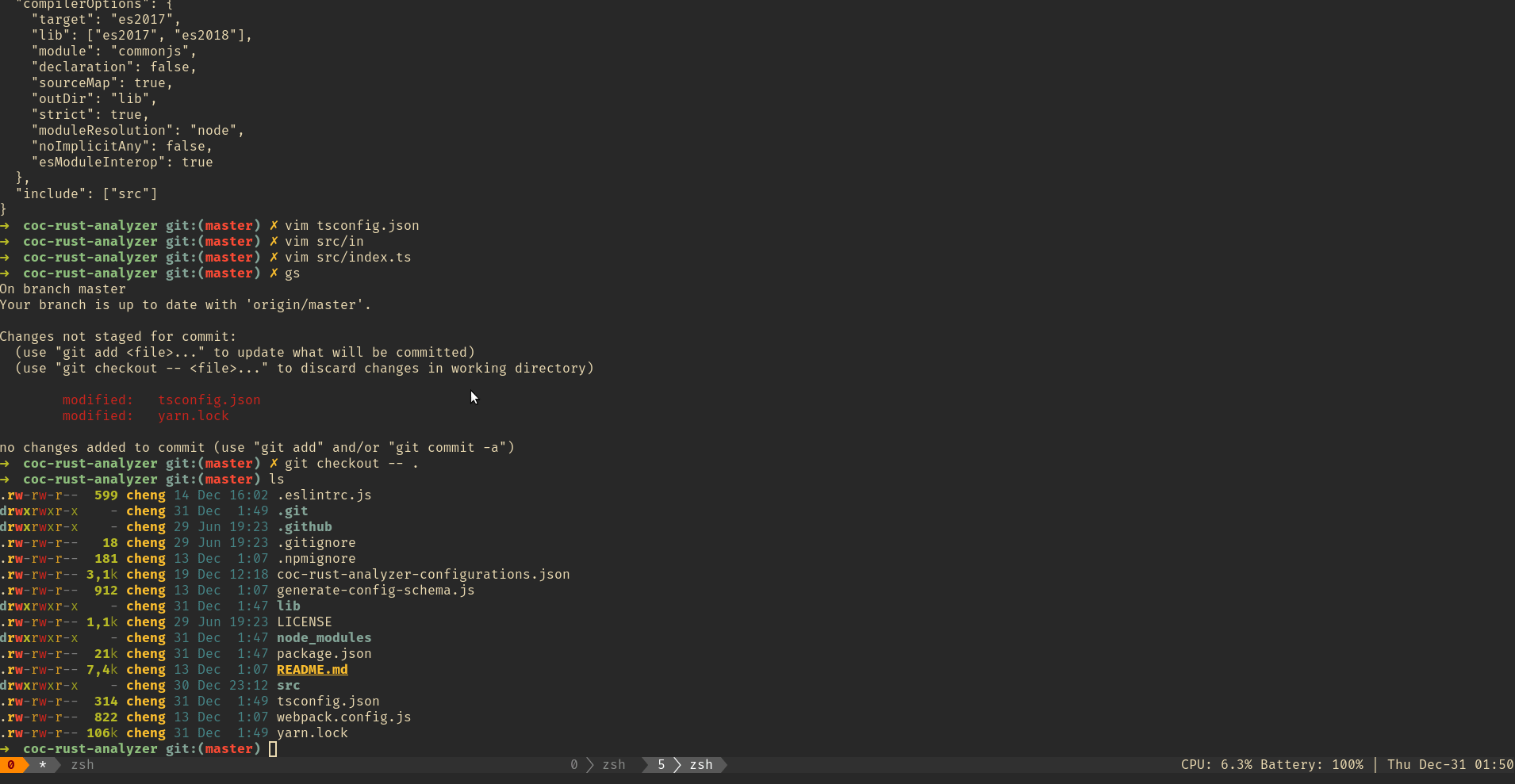The height and width of the screenshot is (784, 1515).
Task: Click the blinking cursor at the shell prompt
Action: tap(273, 748)
